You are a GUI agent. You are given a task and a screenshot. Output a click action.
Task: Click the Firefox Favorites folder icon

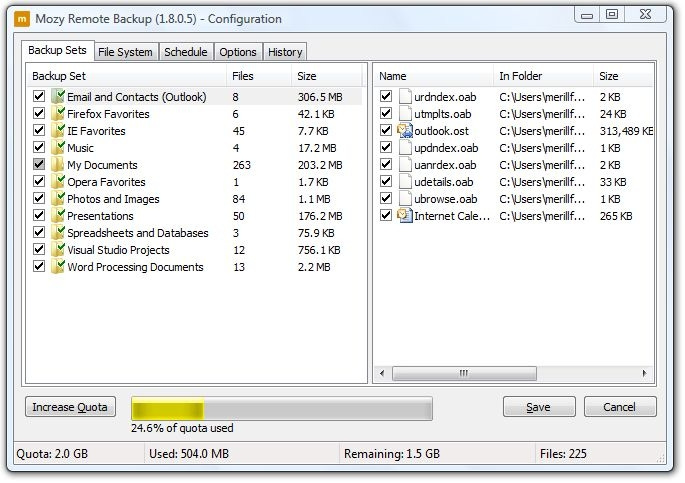click(58, 114)
